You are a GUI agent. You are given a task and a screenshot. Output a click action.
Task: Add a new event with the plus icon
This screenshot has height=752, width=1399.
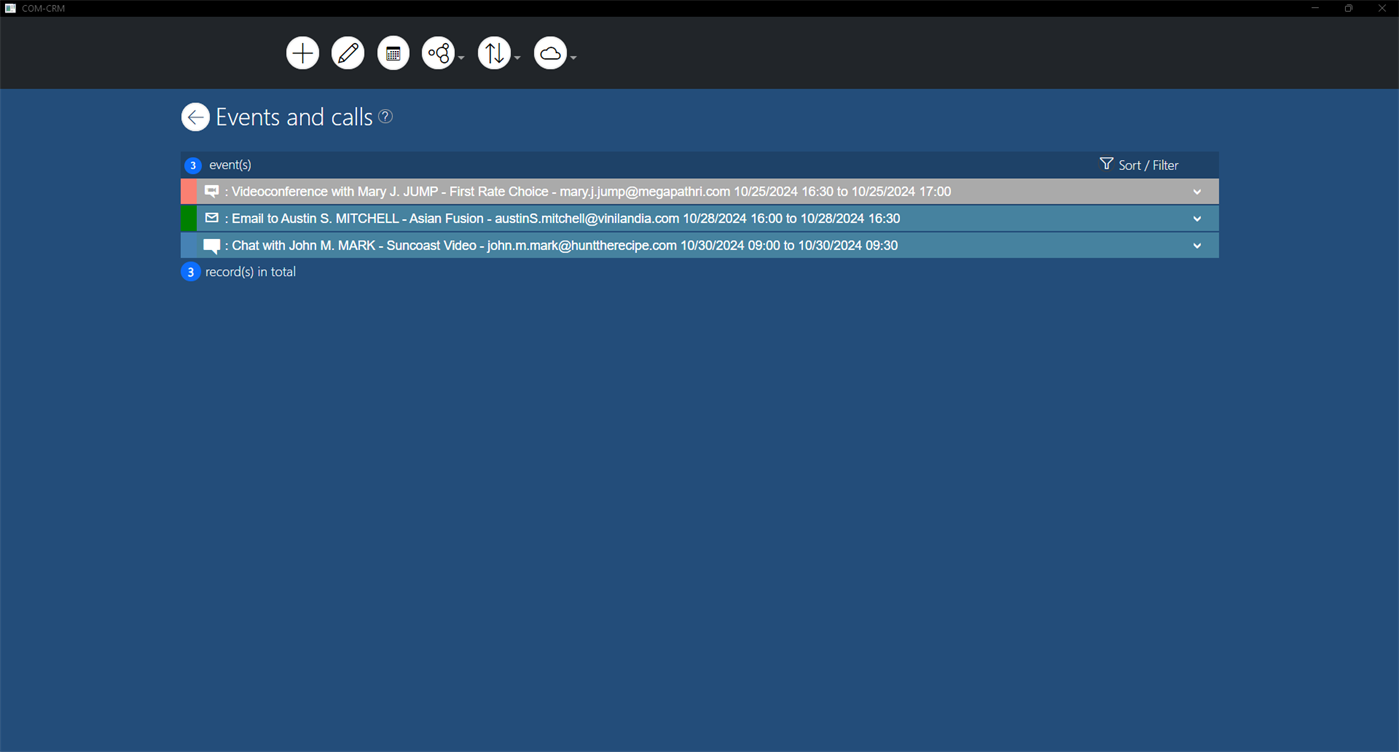tap(302, 52)
